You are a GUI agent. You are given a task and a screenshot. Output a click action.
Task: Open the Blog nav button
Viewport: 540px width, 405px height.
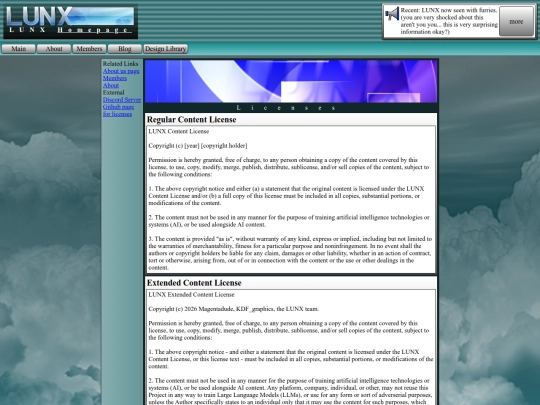pos(125,49)
